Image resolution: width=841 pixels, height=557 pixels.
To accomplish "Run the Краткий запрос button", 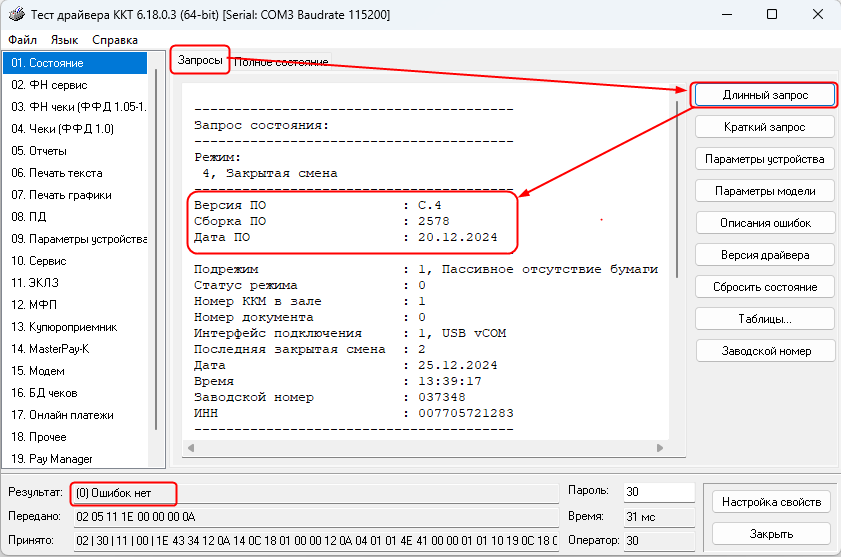I will (765, 127).
